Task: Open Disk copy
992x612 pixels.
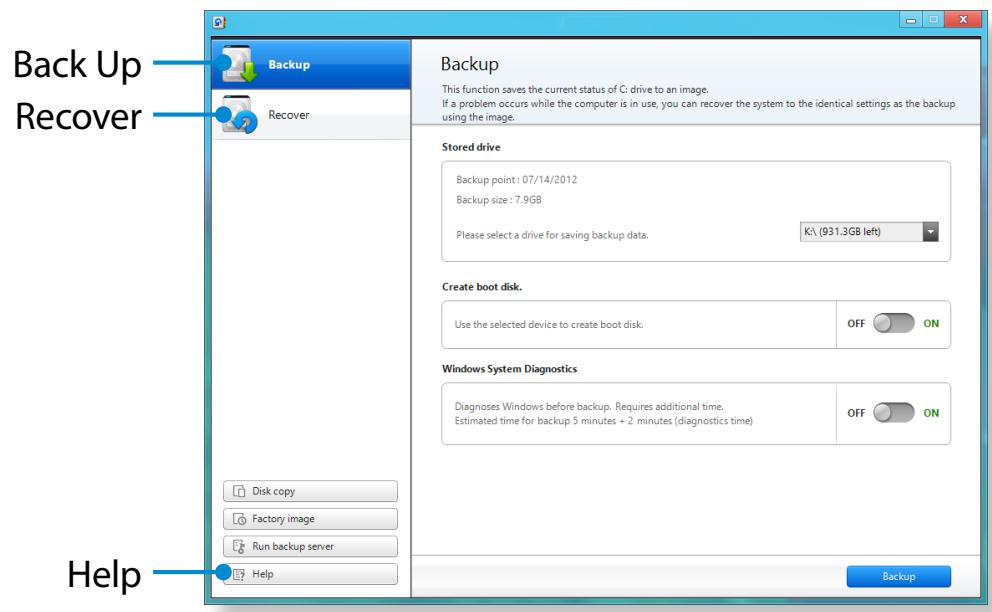Action: (x=310, y=491)
